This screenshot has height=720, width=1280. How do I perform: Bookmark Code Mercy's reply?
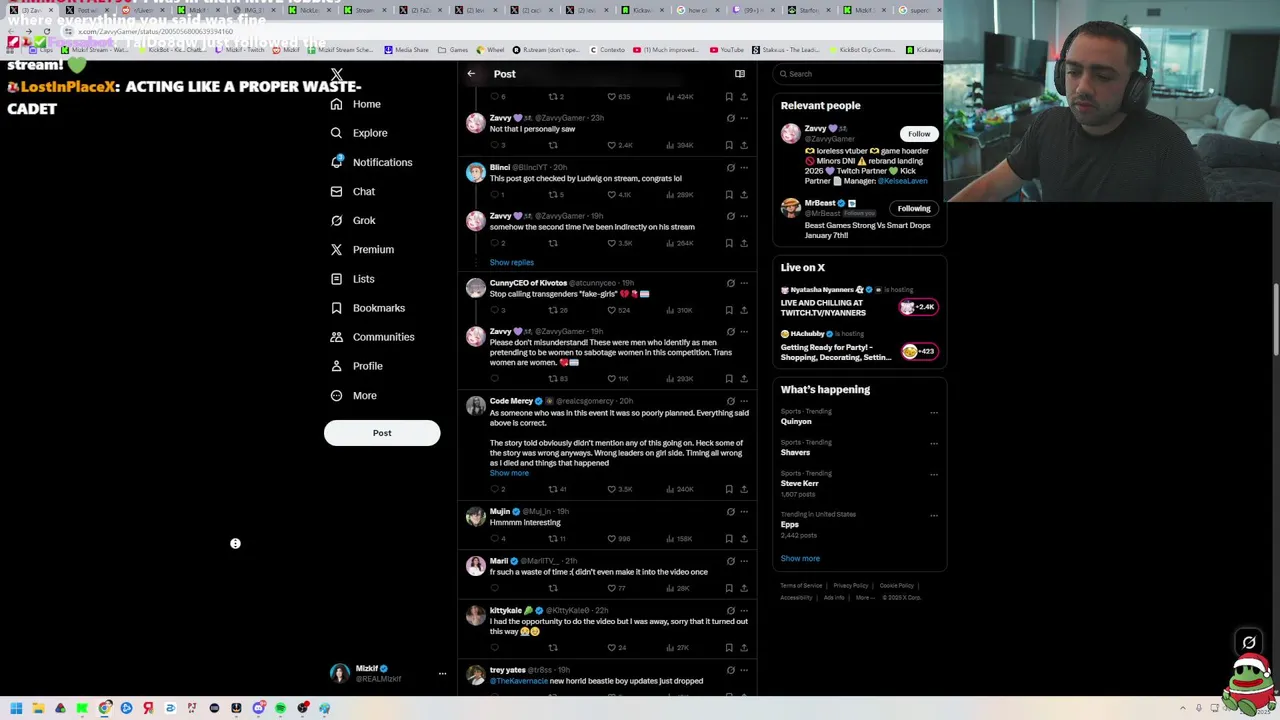click(729, 489)
